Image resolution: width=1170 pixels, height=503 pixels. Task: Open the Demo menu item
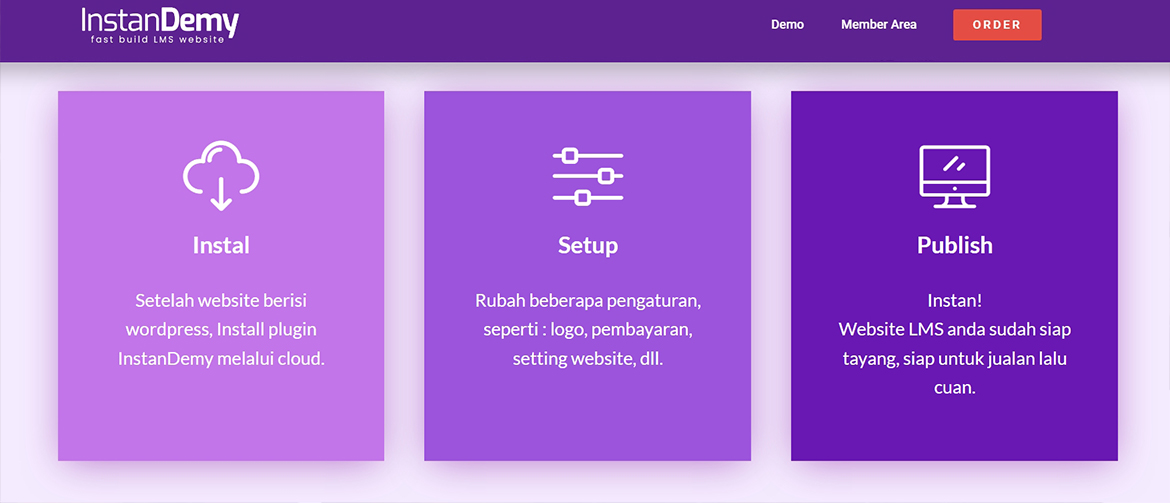pos(787,25)
